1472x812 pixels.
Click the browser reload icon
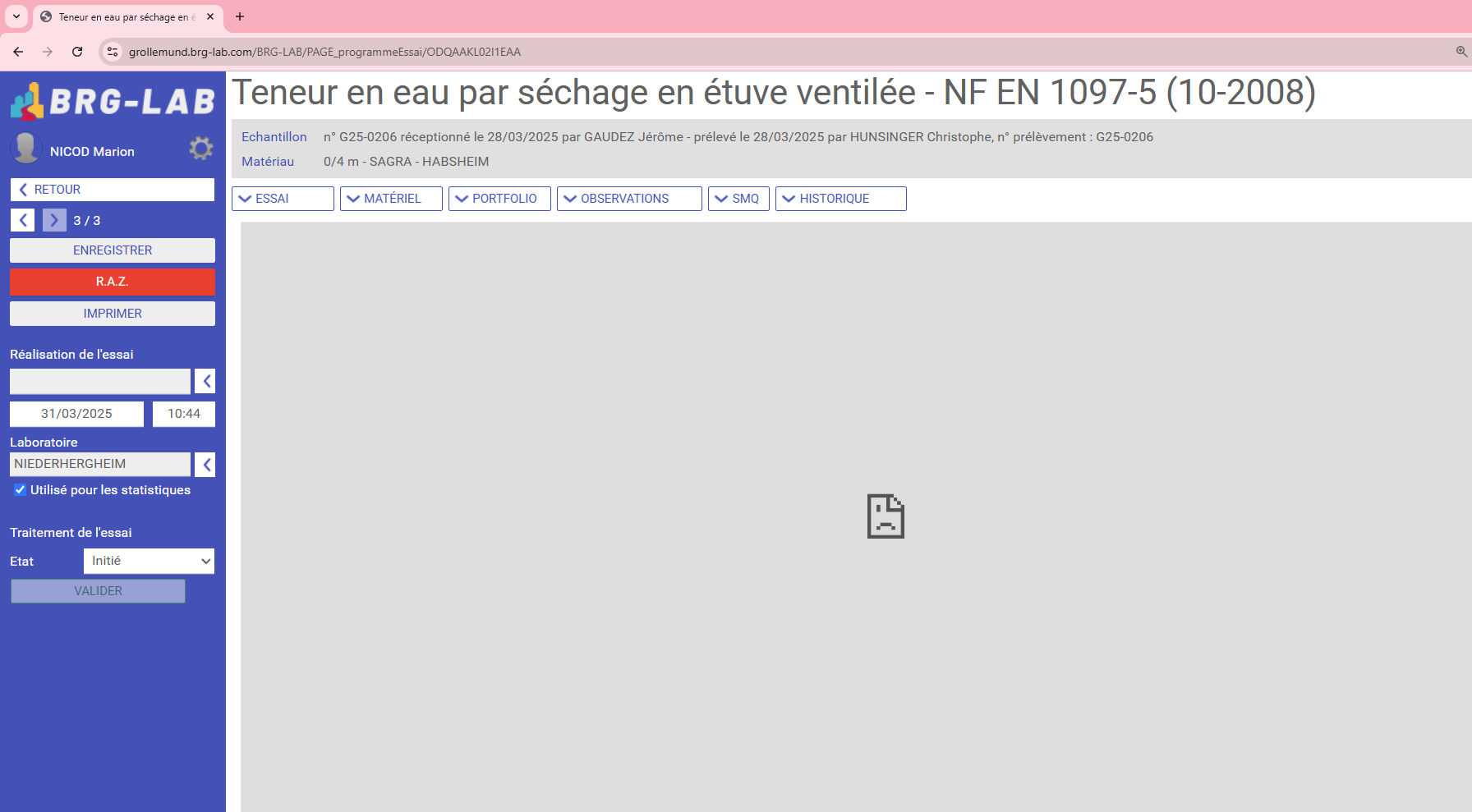coord(77,52)
